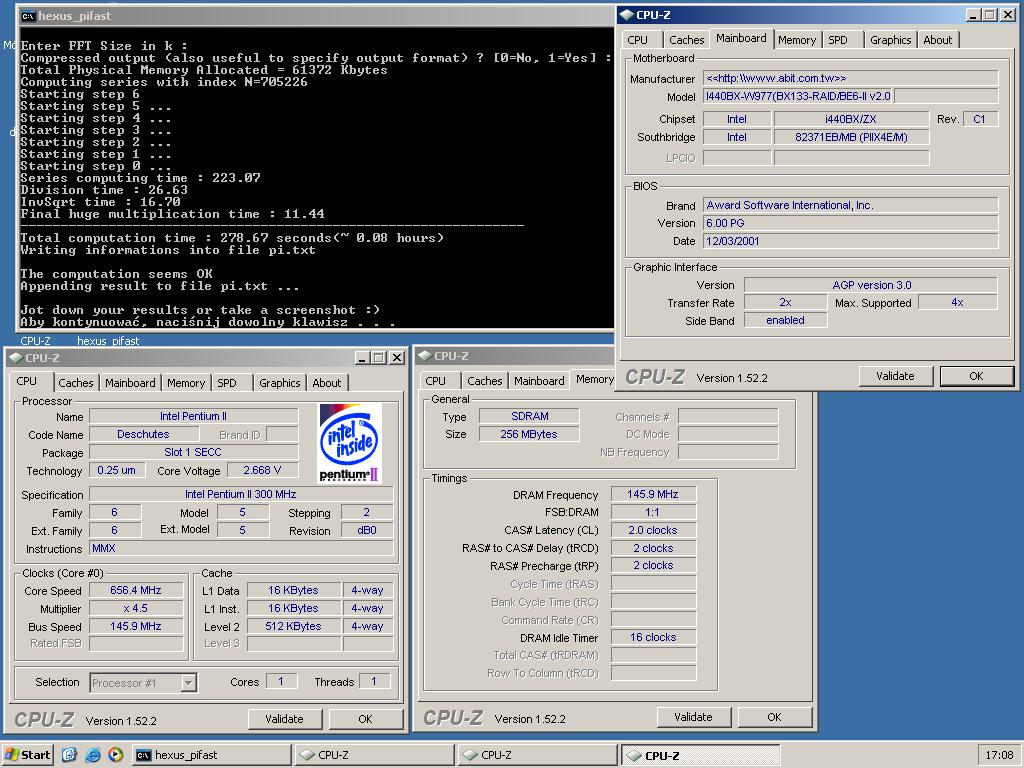Click the AGP version 3.0 field
This screenshot has width=1024, height=768.
[871, 285]
